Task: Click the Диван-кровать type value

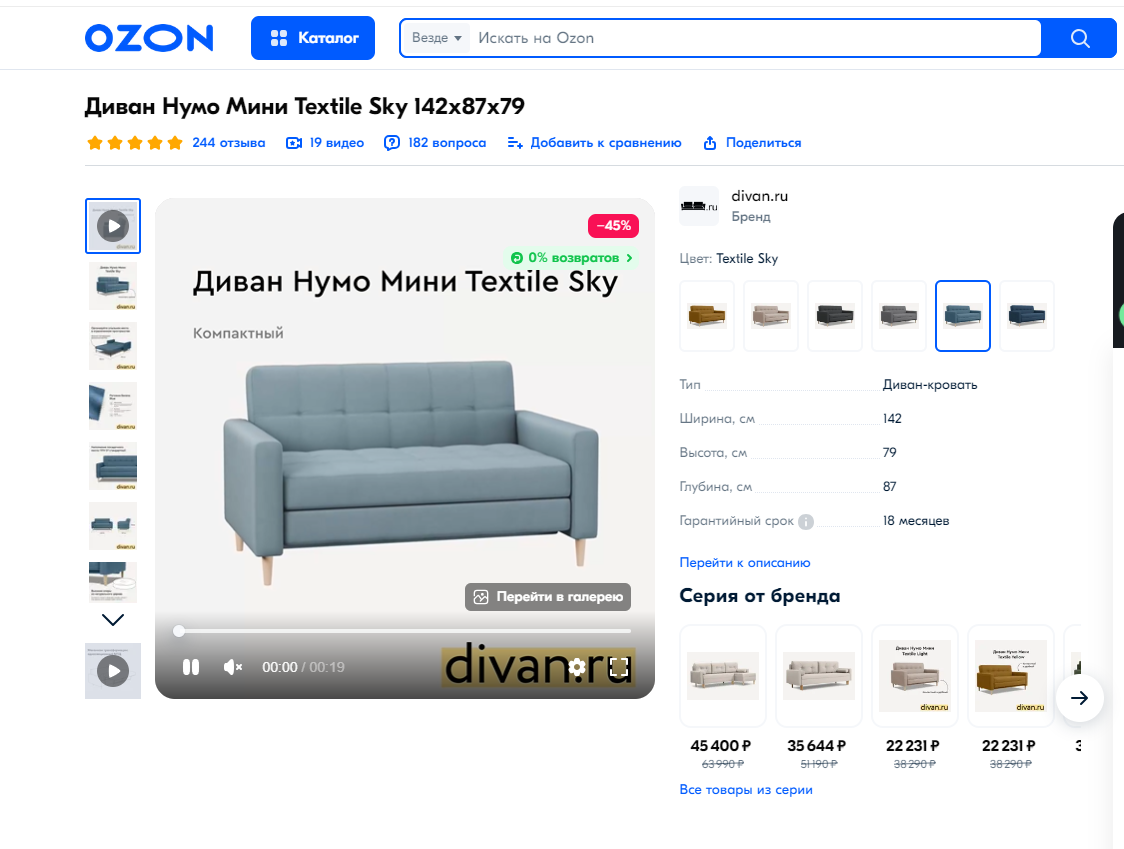Action: pos(930,385)
